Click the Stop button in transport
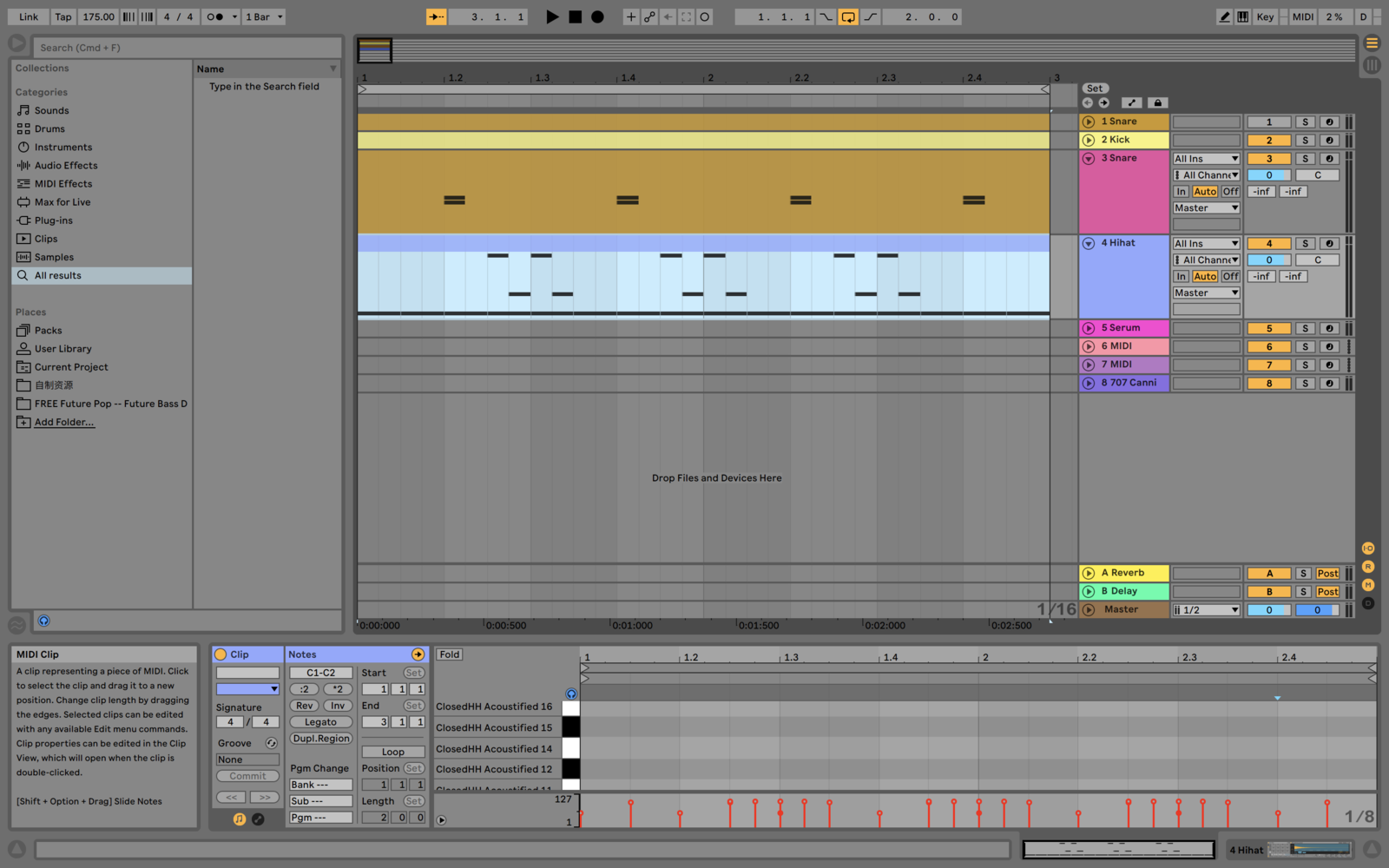The image size is (1389, 868). [575, 16]
